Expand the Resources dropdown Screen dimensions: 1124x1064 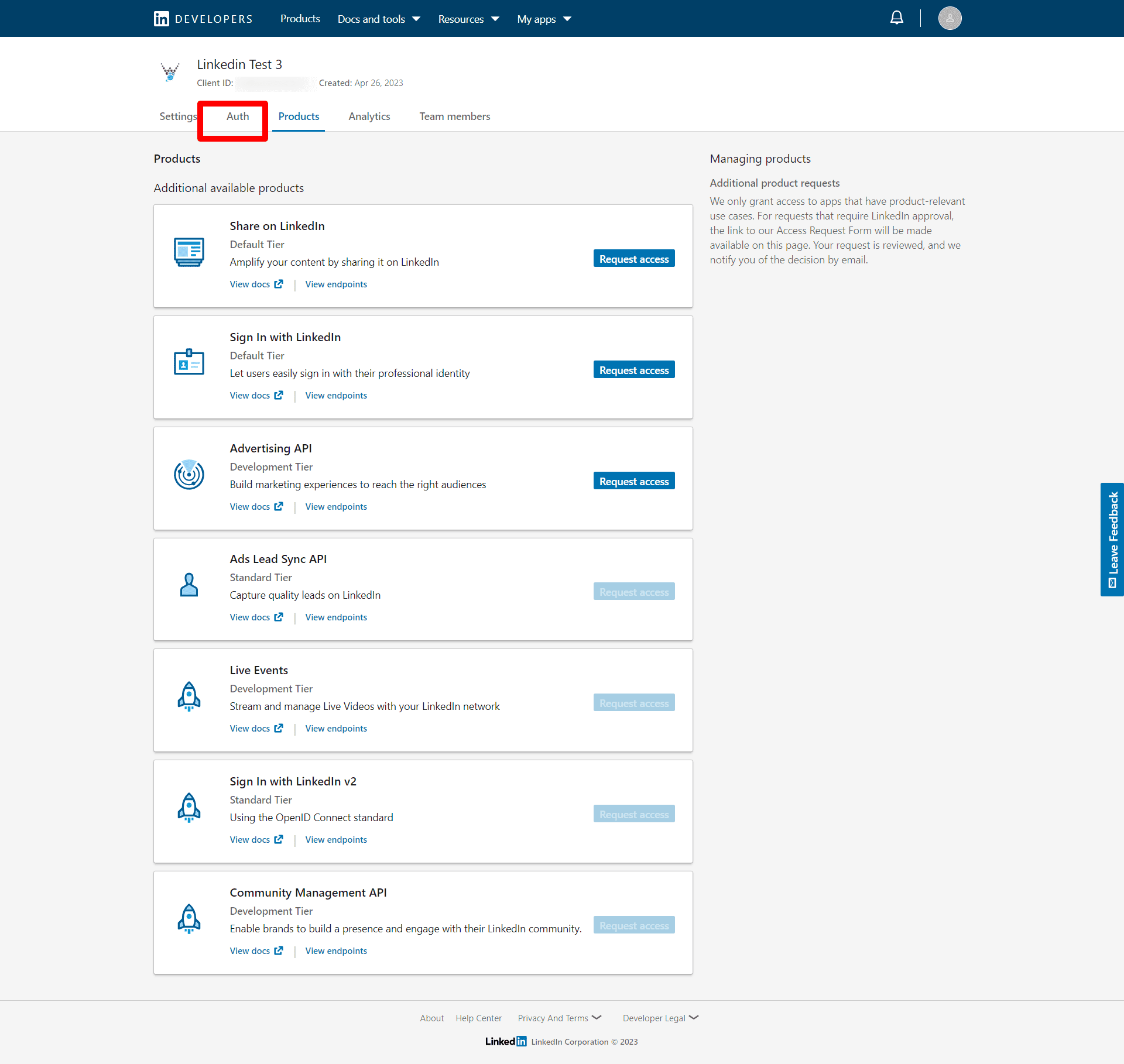(x=468, y=19)
